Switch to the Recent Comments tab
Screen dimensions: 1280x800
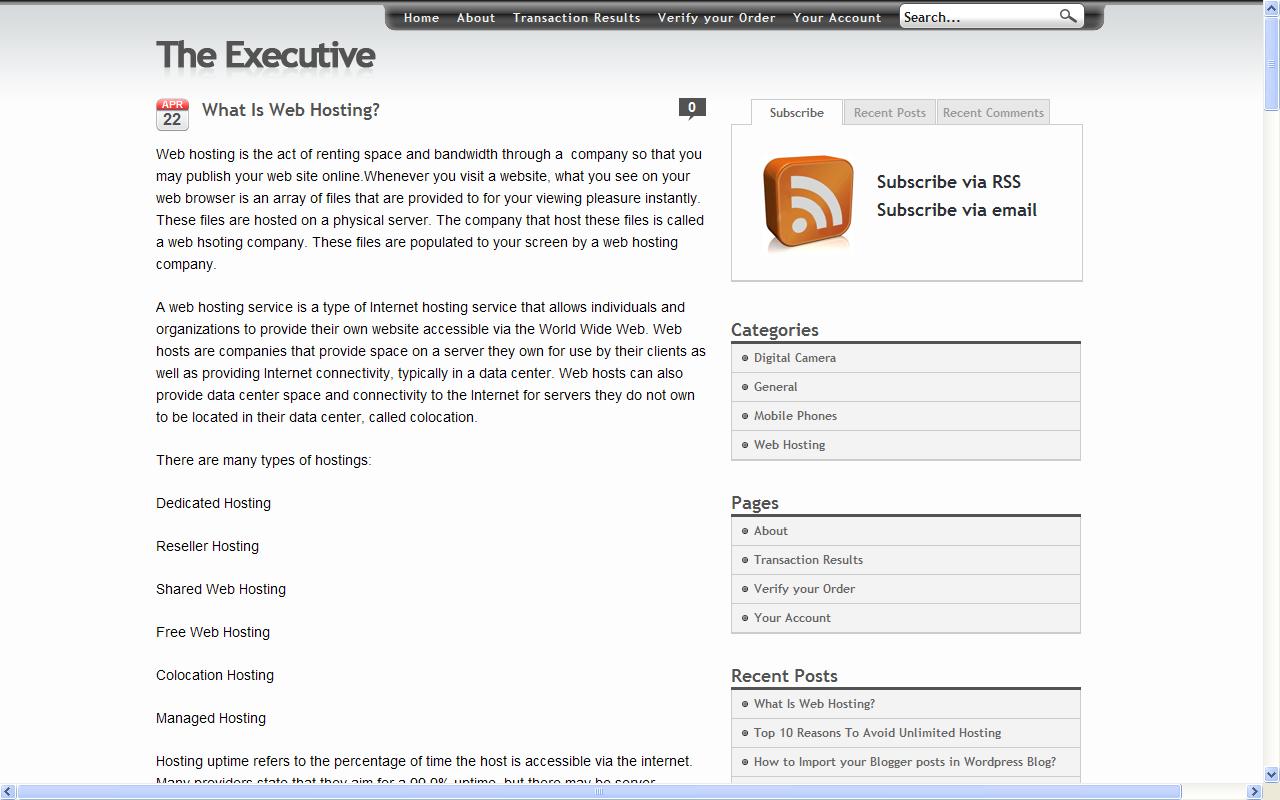pyautogui.click(x=993, y=113)
